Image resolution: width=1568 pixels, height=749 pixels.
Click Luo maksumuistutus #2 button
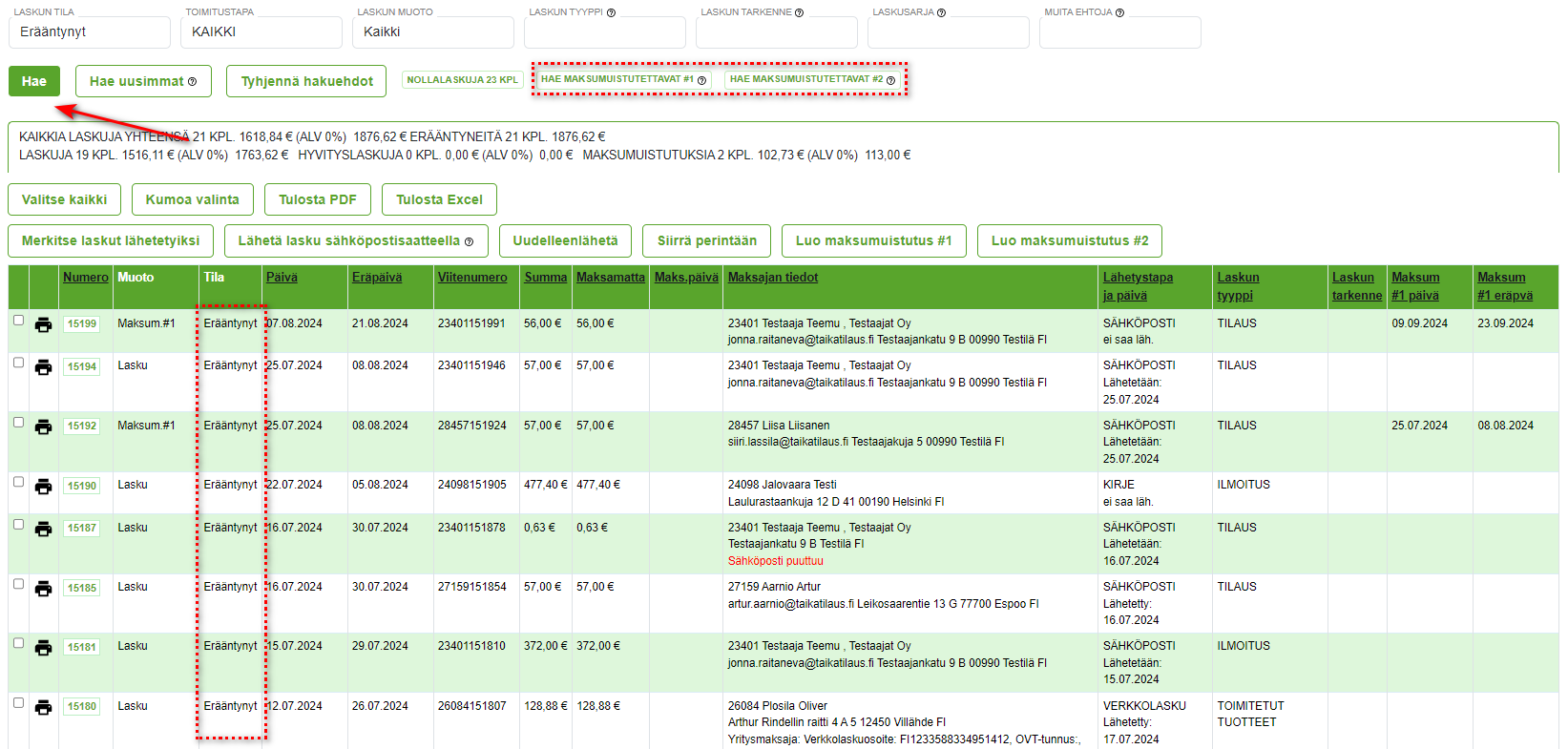click(1070, 240)
